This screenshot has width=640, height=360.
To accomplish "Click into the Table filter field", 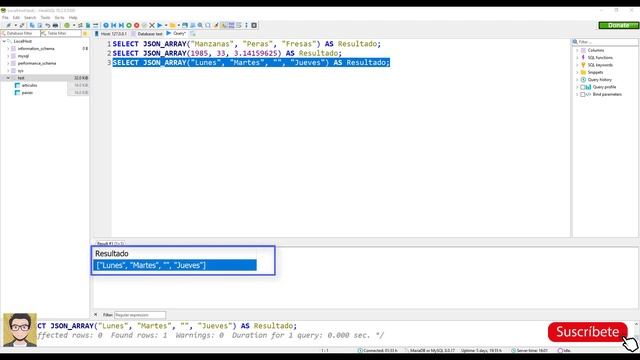I will 61,33.
